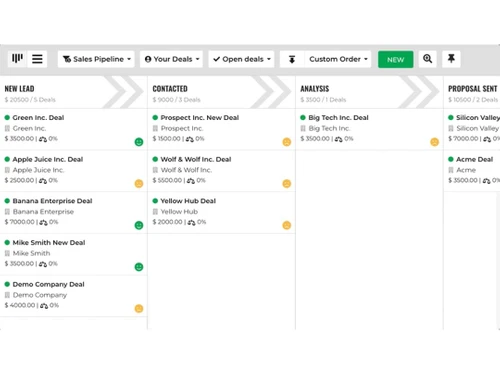This screenshot has height=375, width=500.
Task: Click the green smiley on Mike Smith New Deal
Action: [x=139, y=267]
